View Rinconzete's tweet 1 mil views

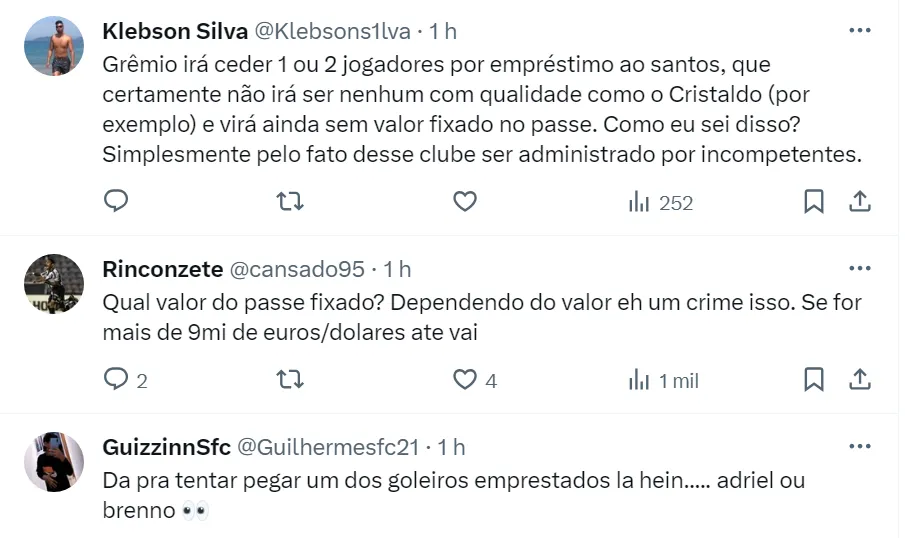pyautogui.click(x=662, y=380)
